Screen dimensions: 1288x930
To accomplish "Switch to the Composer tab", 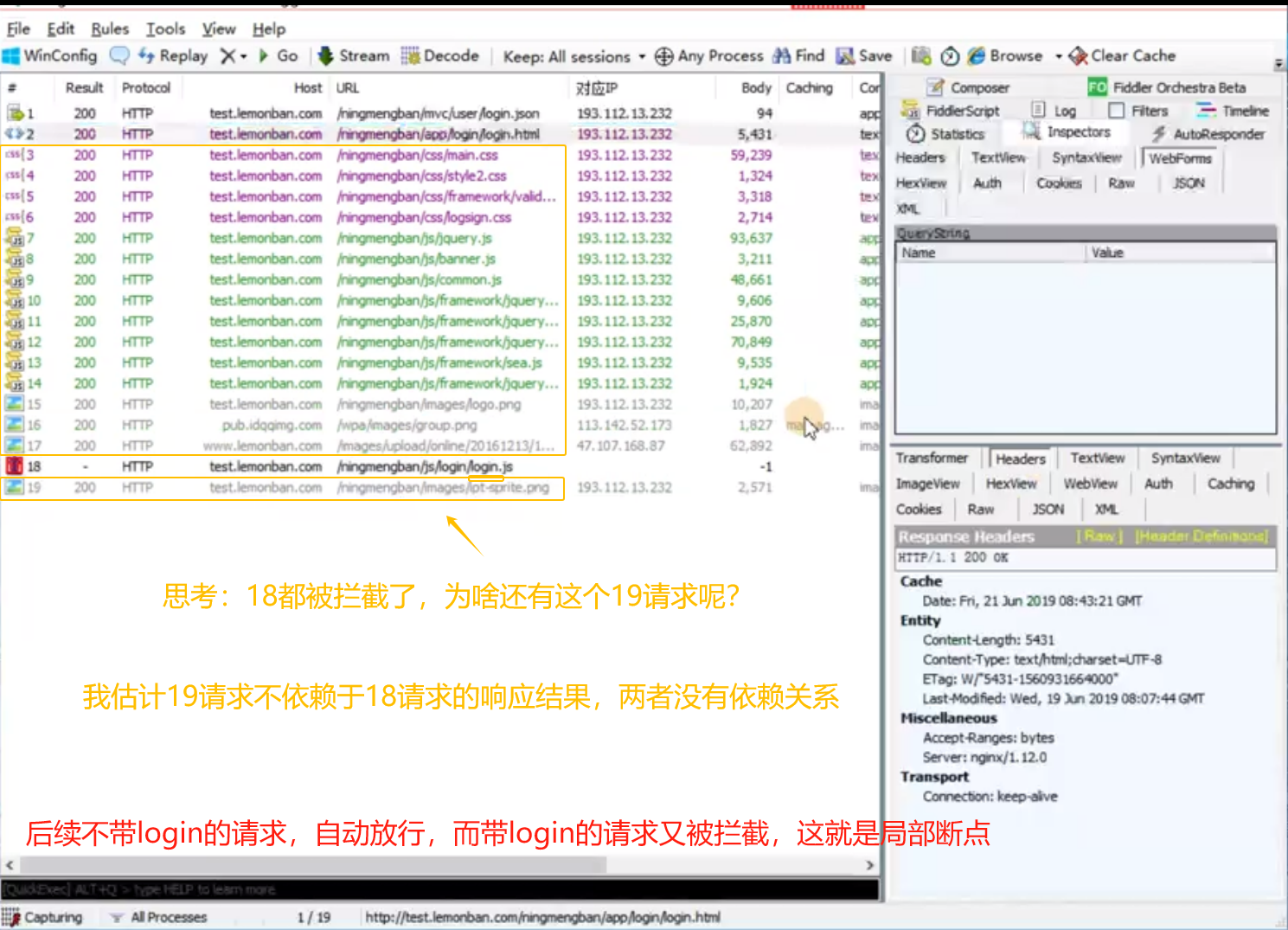I will tap(968, 87).
